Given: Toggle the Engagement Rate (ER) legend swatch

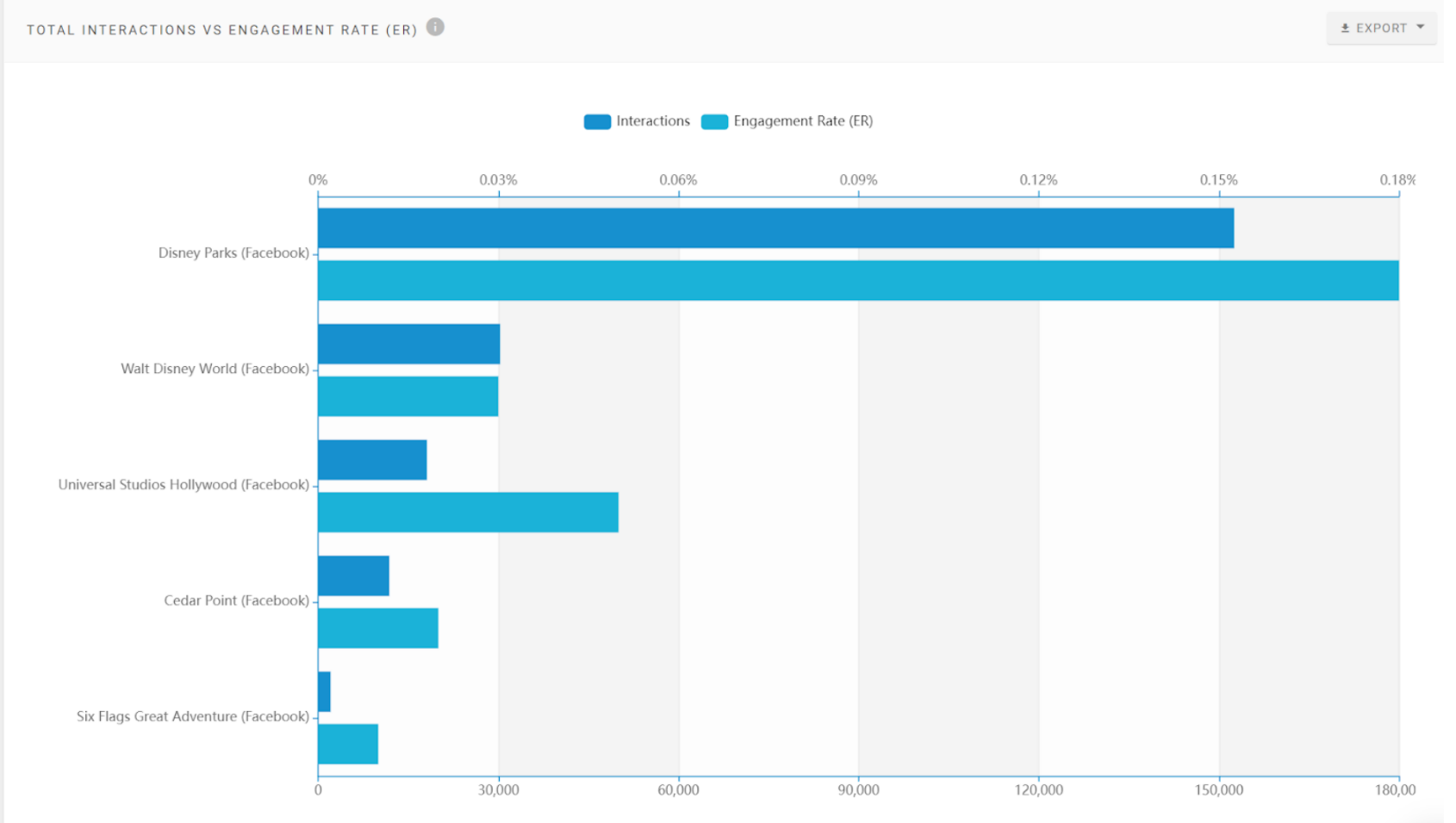Looking at the screenshot, I should pyautogui.click(x=714, y=122).
